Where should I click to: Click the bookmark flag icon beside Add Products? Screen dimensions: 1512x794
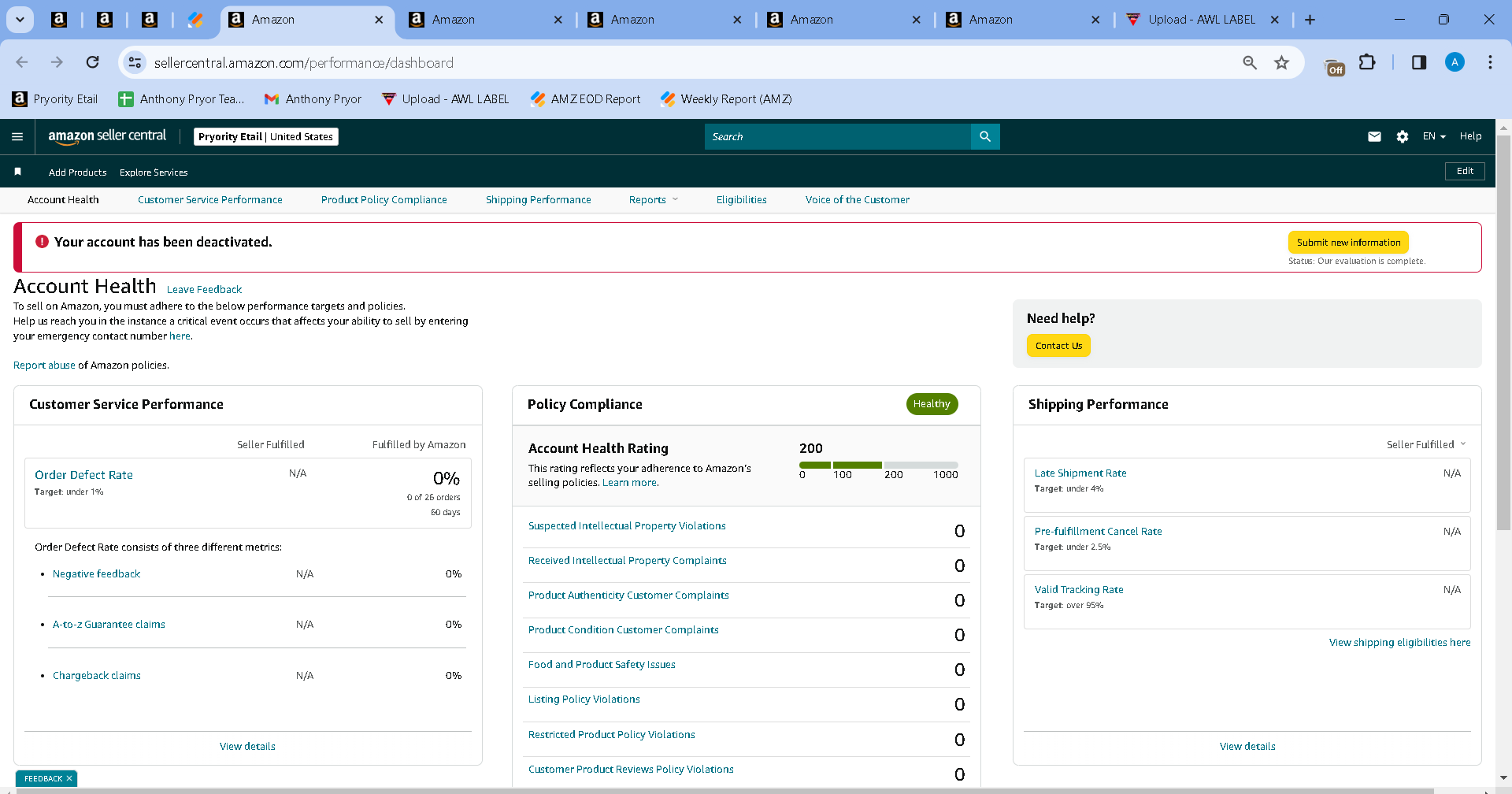click(17, 172)
